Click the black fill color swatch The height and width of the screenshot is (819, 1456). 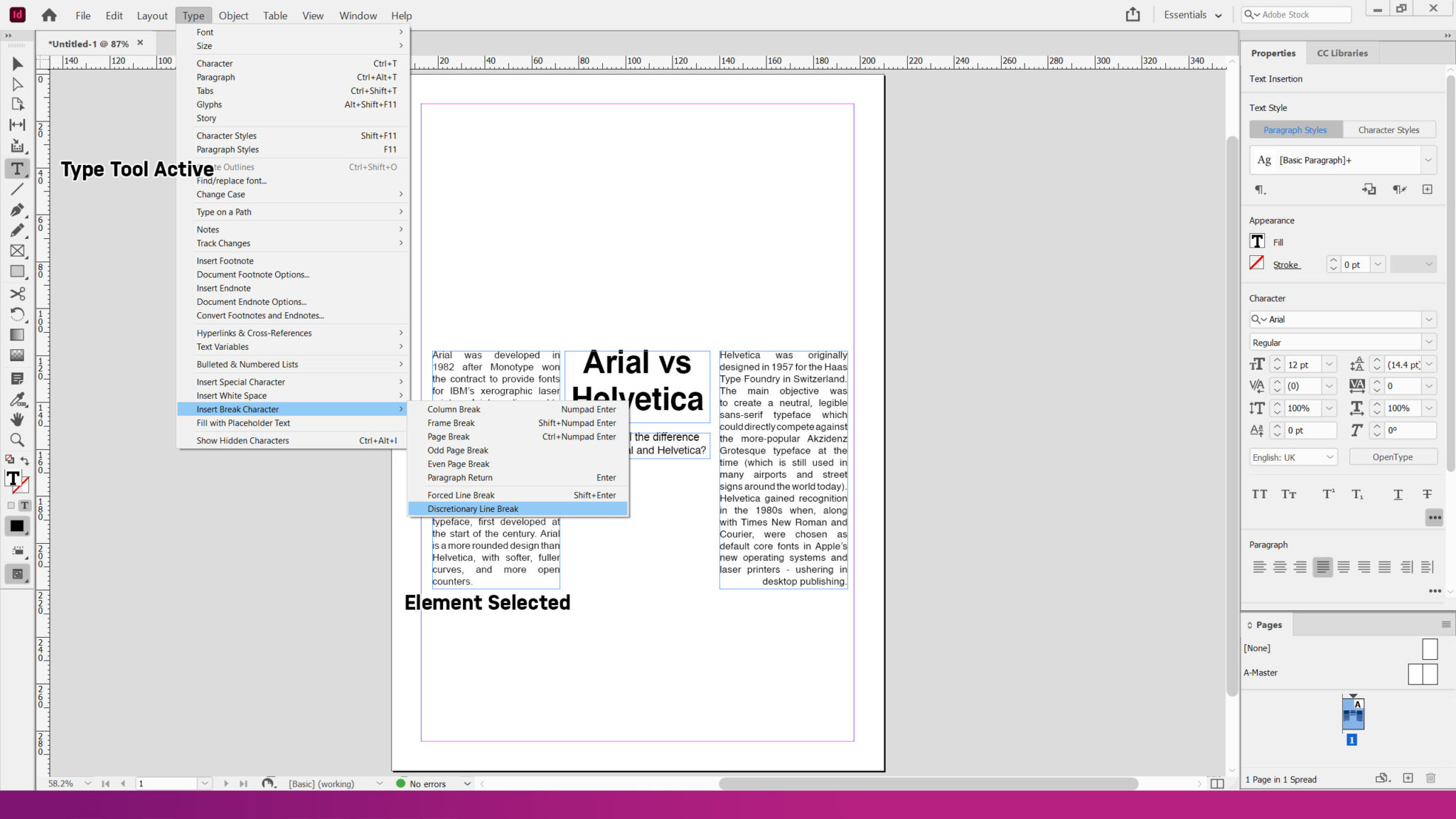click(x=17, y=526)
